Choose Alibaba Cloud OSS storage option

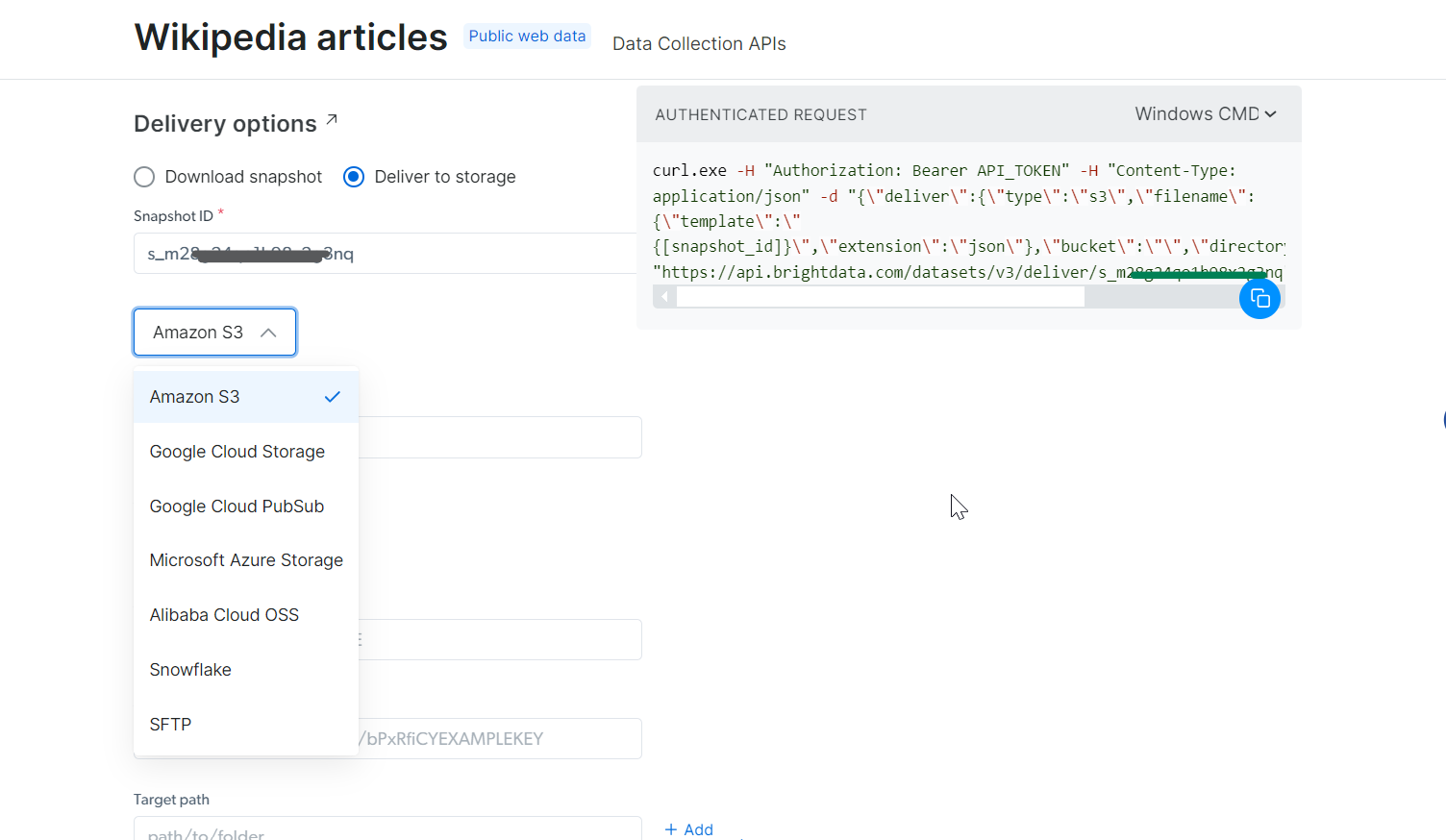(x=224, y=614)
